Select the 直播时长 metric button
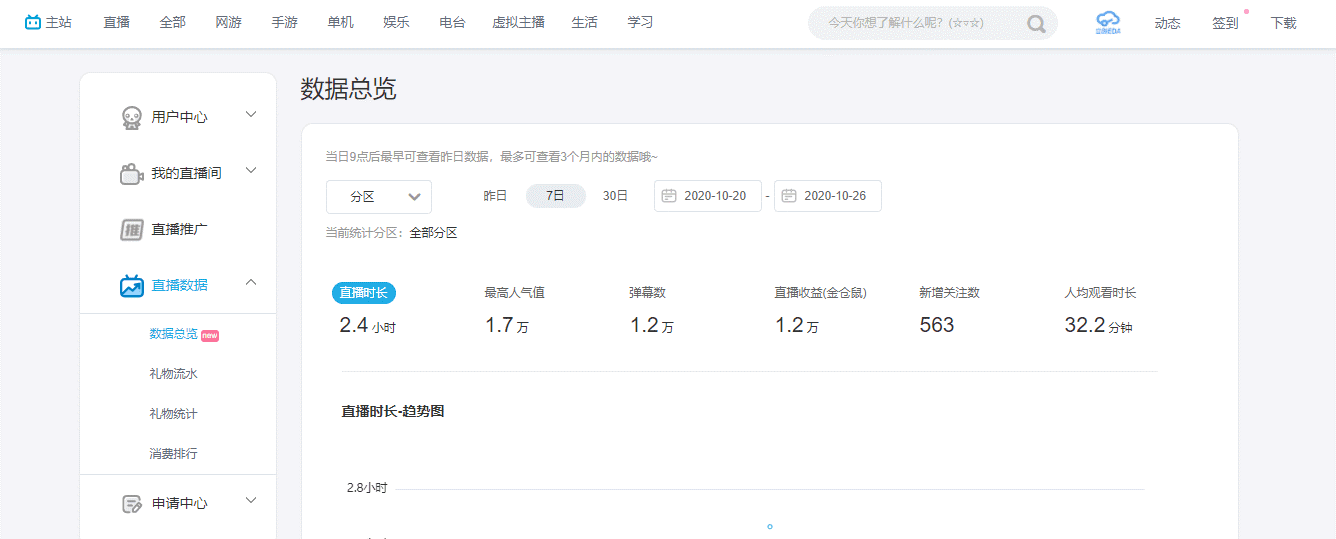1336x539 pixels. pos(364,293)
